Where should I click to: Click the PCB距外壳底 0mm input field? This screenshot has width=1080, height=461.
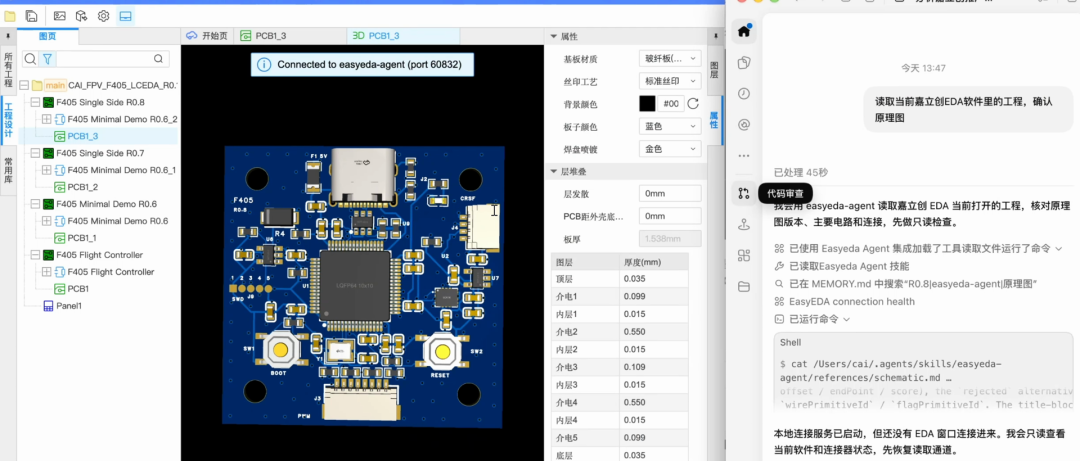(669, 216)
